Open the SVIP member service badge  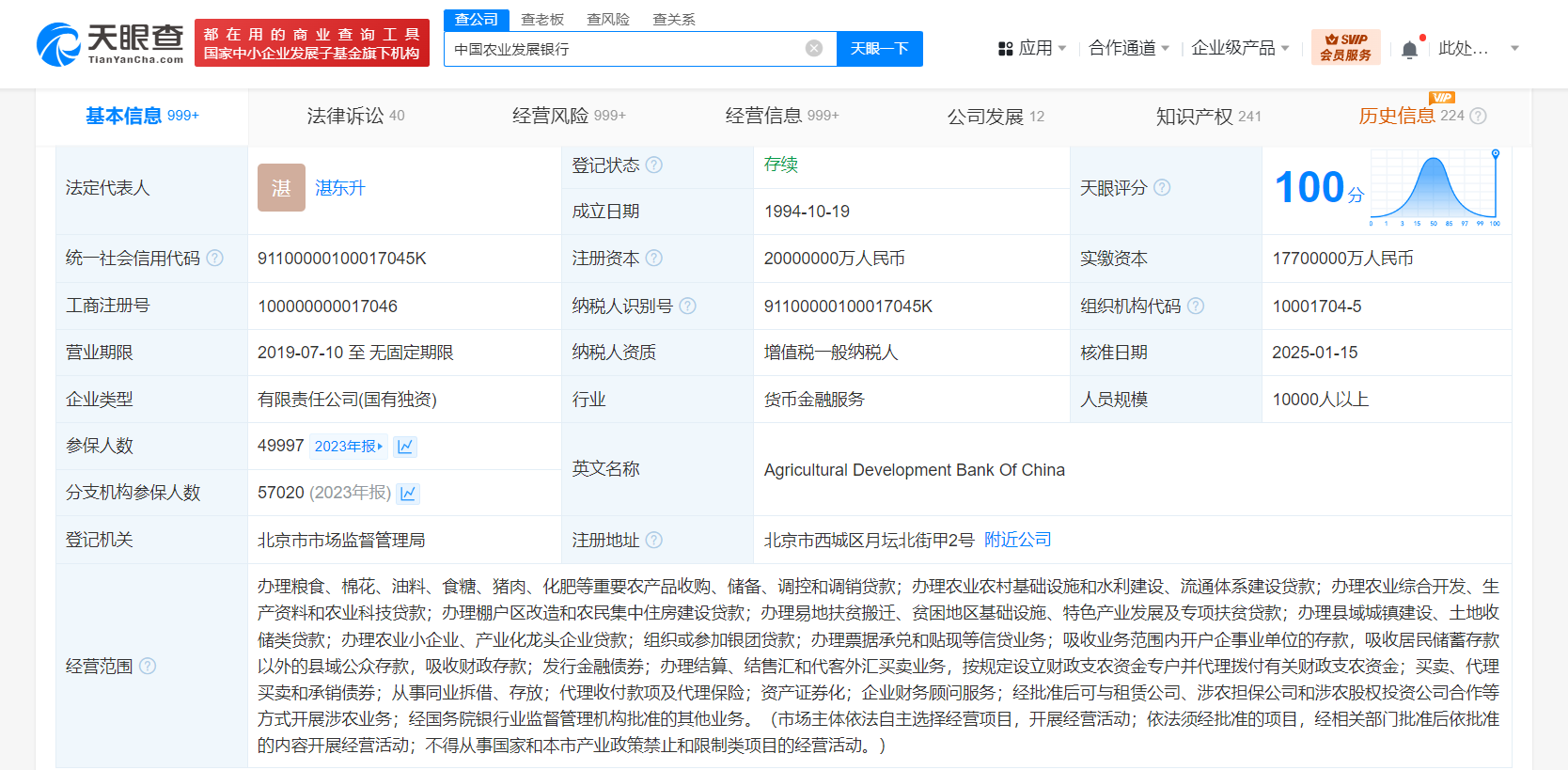pyautogui.click(x=1345, y=47)
